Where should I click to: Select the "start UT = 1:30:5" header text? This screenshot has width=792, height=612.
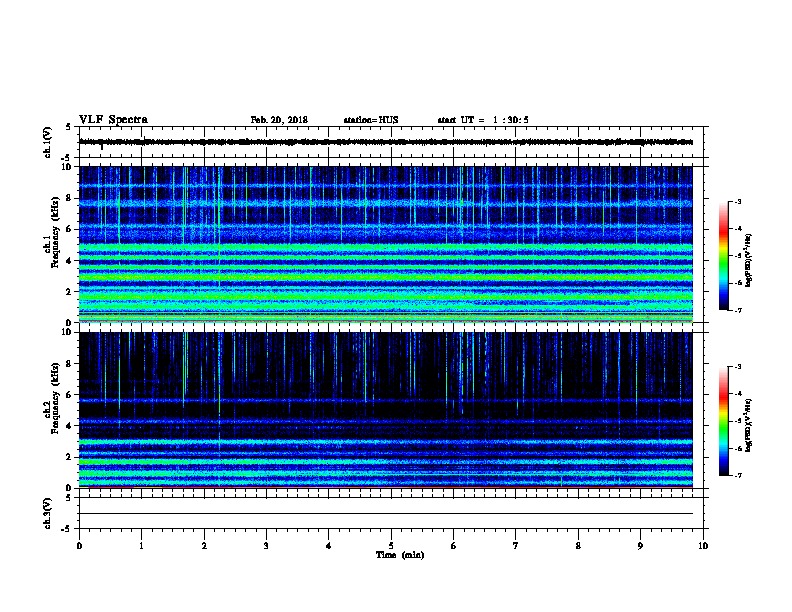tap(483, 120)
